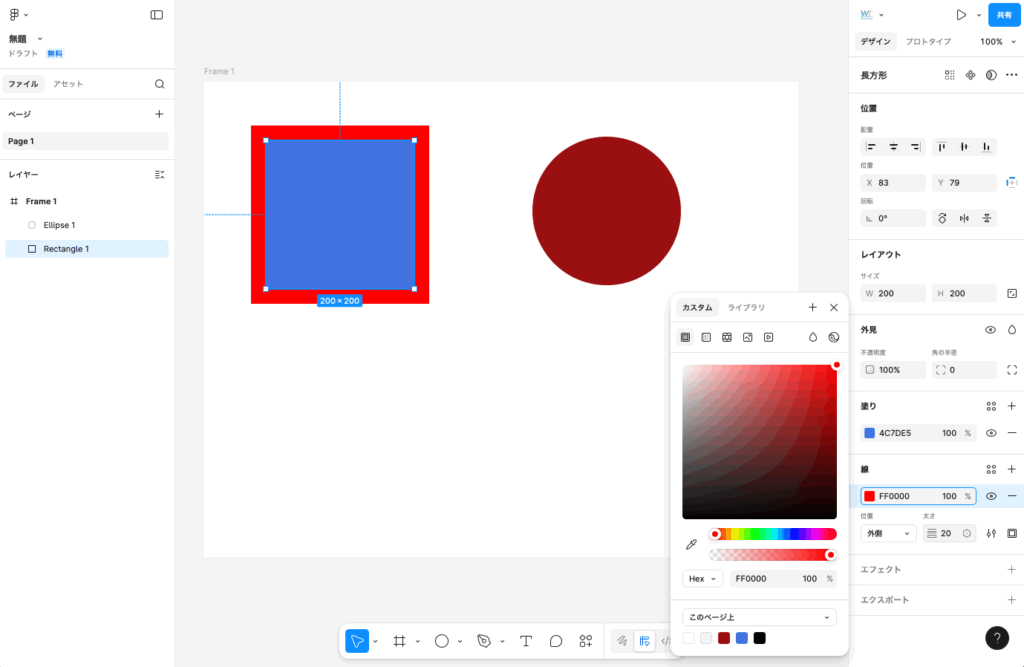The image size is (1024, 667).
Task: Click the help question mark button
Action: (997, 638)
